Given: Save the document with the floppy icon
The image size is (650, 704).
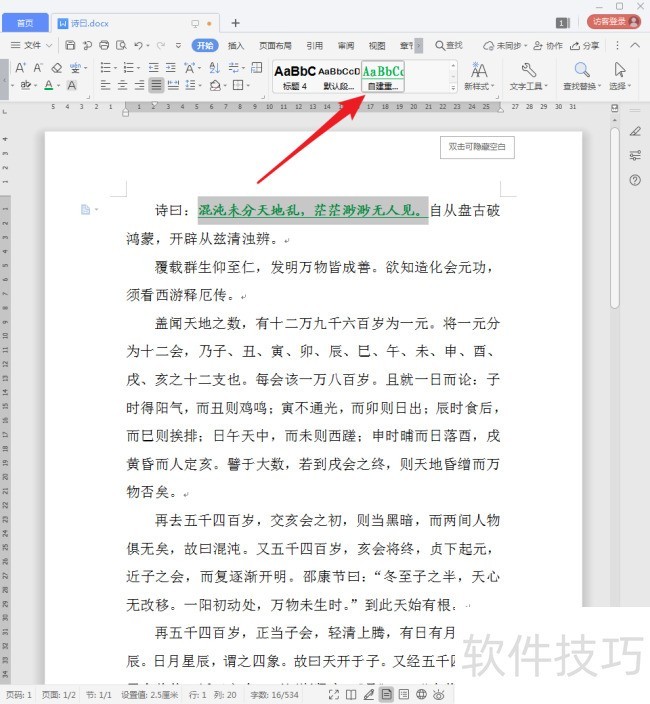Looking at the screenshot, I should point(70,45).
